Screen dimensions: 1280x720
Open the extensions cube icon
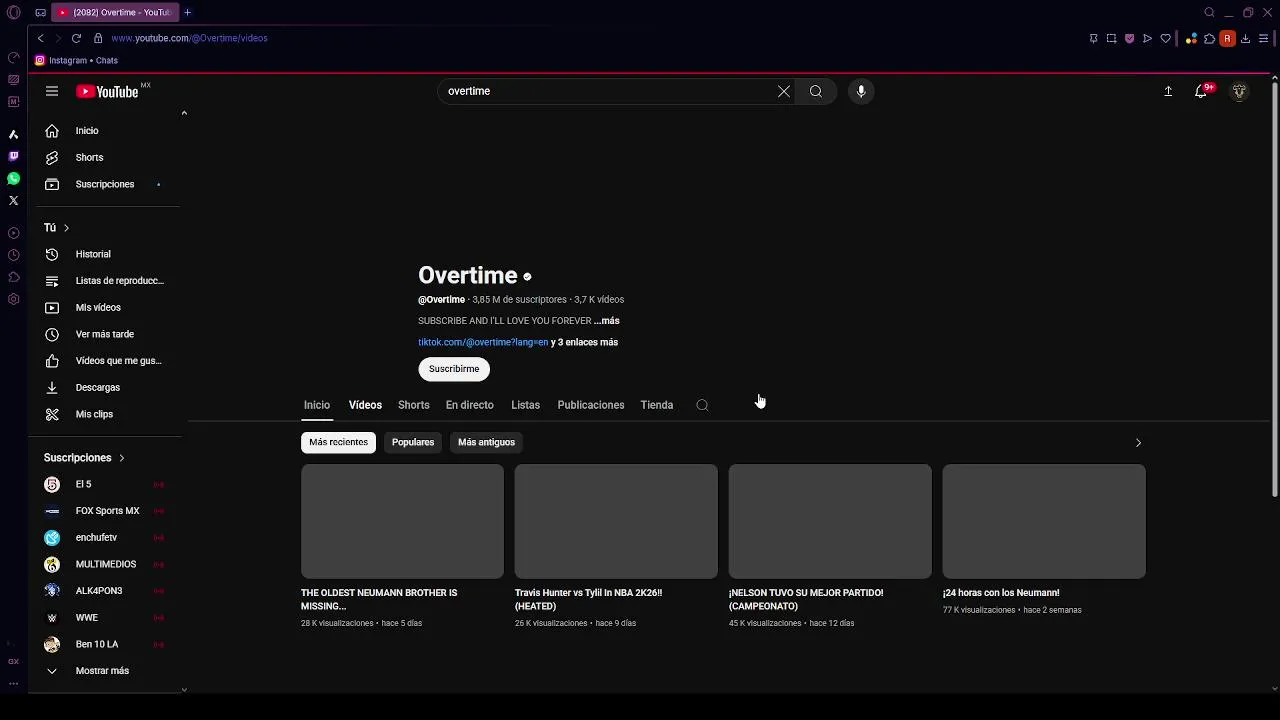(x=1209, y=38)
